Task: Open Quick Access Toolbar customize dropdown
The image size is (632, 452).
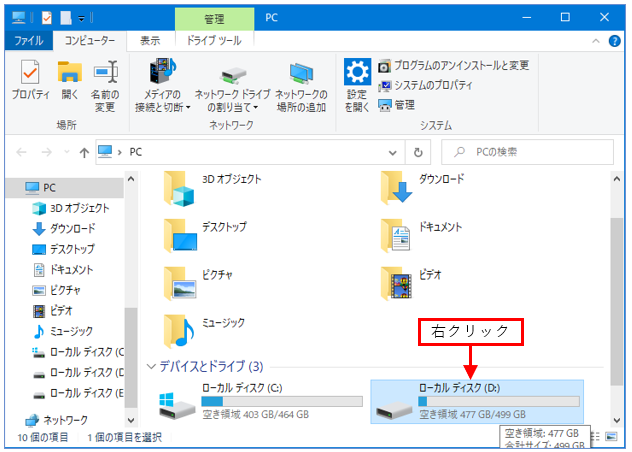Action: point(82,18)
